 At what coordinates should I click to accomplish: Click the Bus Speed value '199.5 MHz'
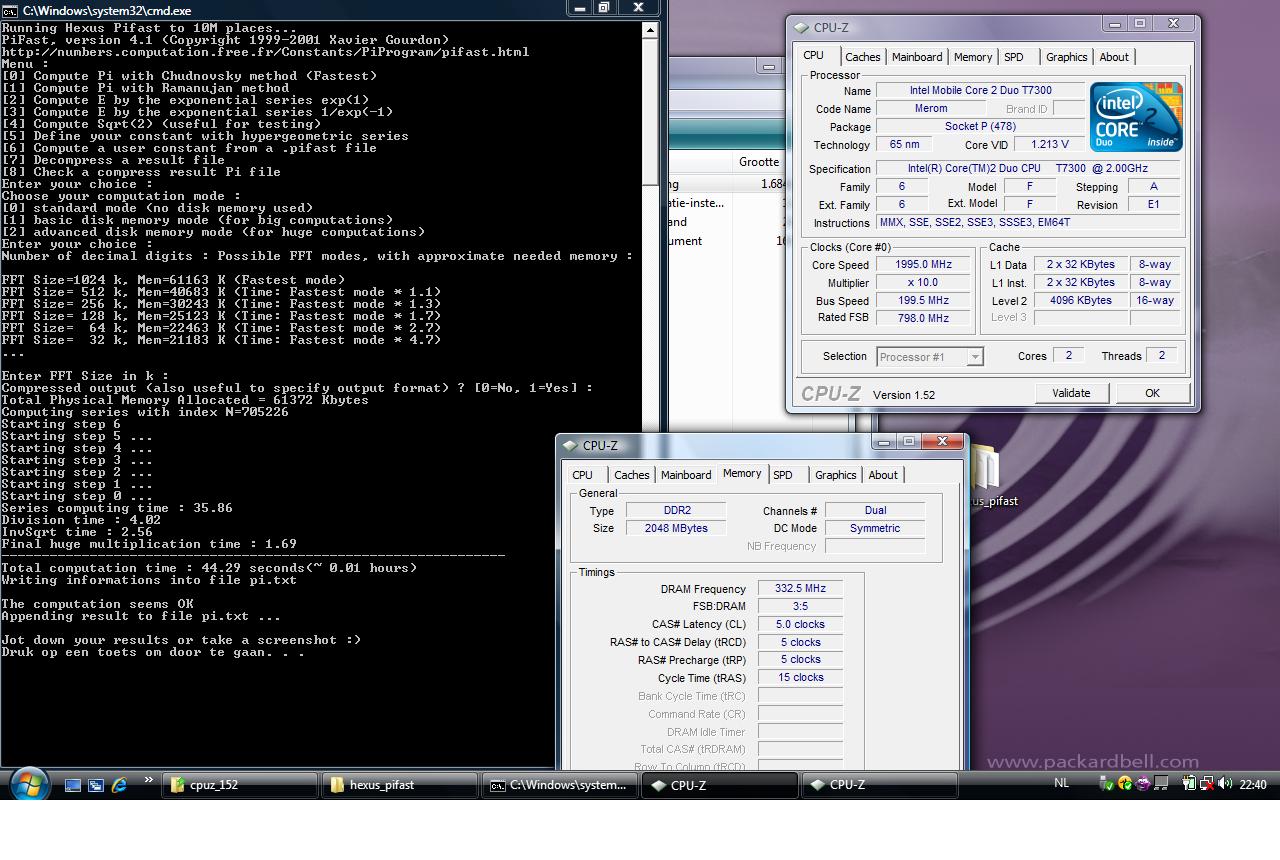tap(923, 300)
